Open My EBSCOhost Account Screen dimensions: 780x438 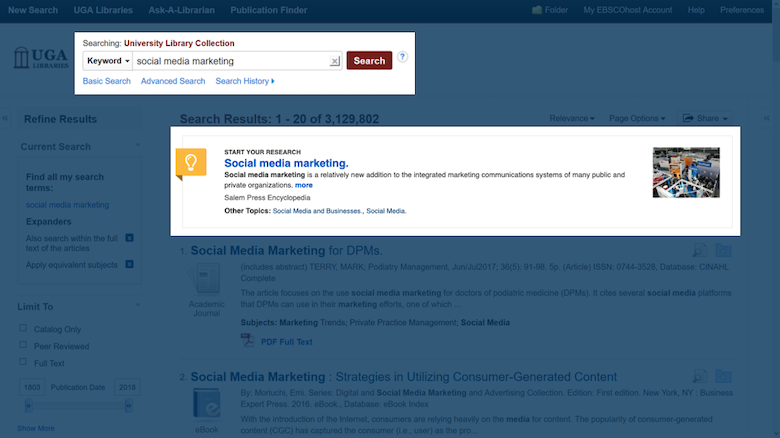[x=628, y=10]
